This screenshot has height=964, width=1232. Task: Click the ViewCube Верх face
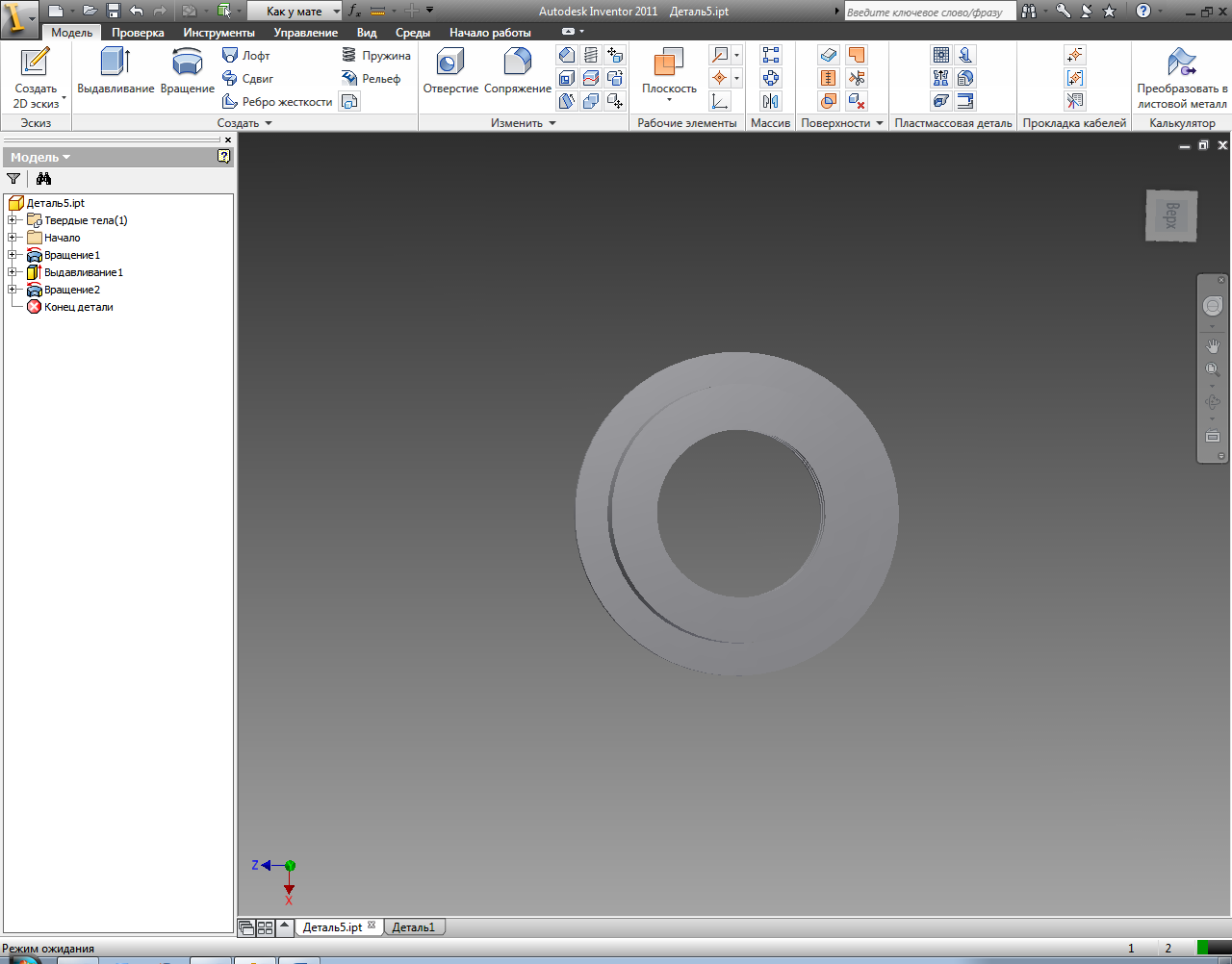pos(1171,216)
